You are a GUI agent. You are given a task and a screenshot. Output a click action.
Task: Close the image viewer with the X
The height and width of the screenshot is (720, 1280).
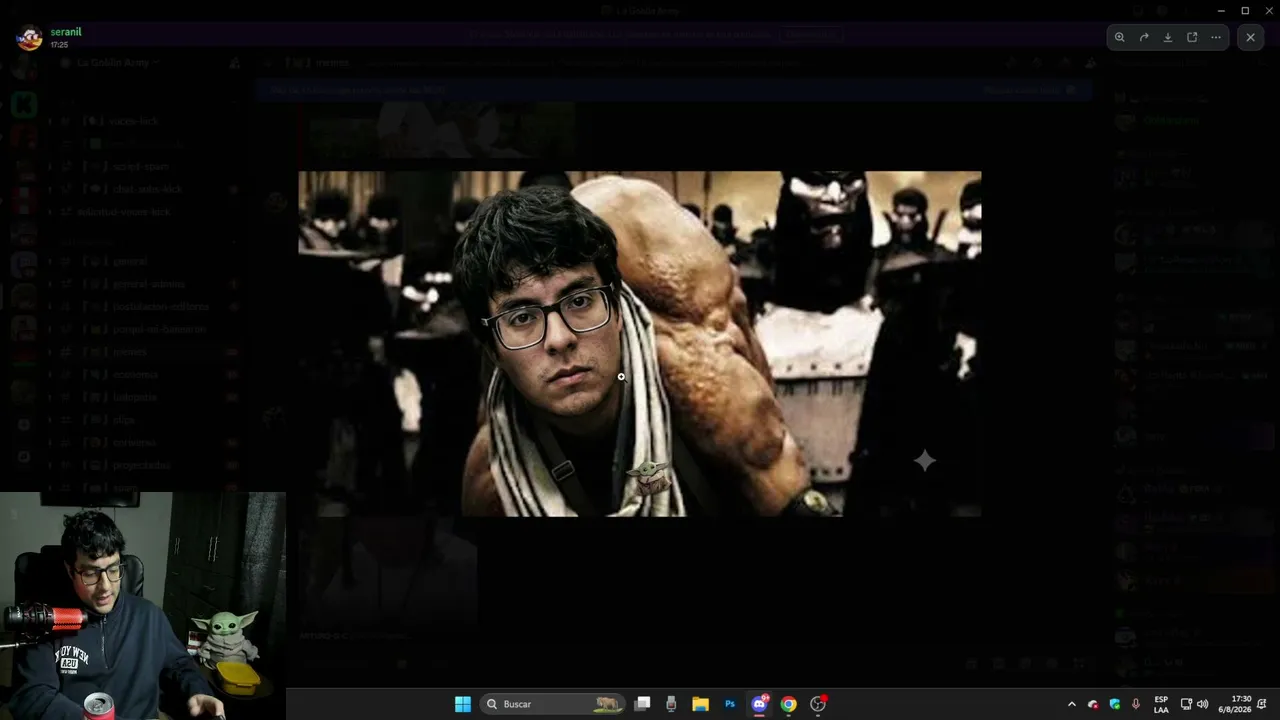pos(1250,37)
